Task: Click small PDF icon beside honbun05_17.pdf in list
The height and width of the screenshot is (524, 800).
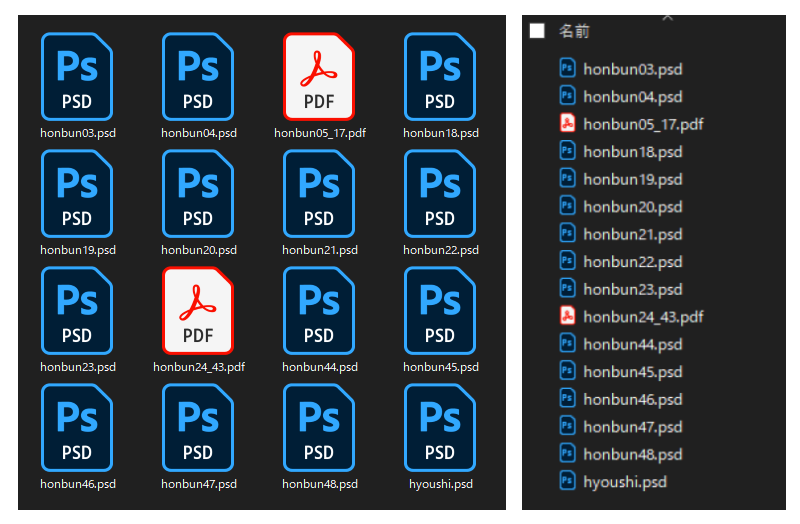Action: (x=567, y=124)
